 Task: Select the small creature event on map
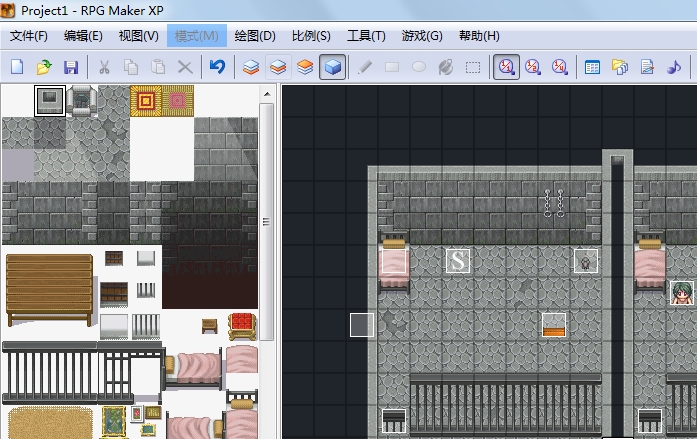[586, 261]
